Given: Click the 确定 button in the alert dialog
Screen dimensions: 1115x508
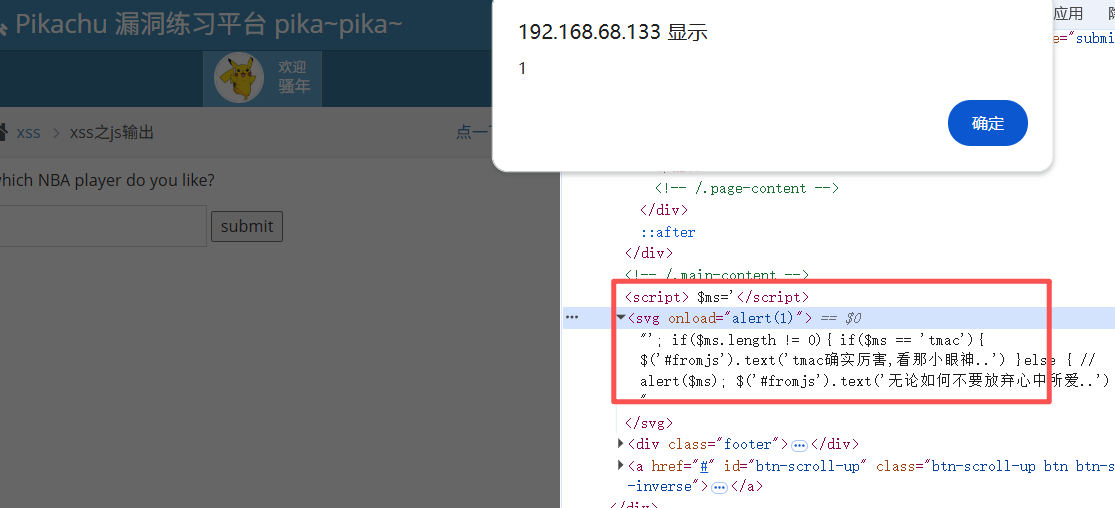Looking at the screenshot, I should point(988,123).
